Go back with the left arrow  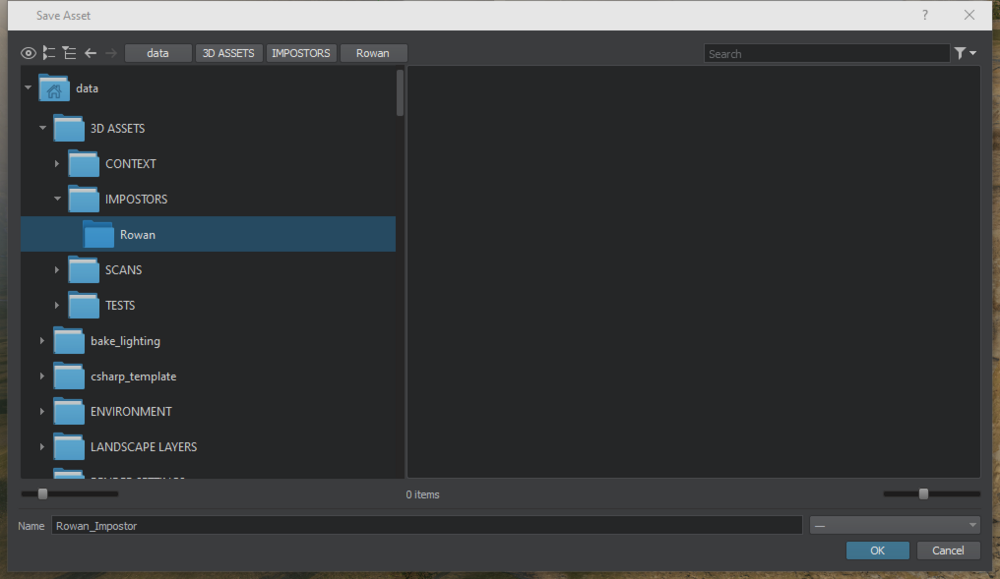(x=90, y=53)
